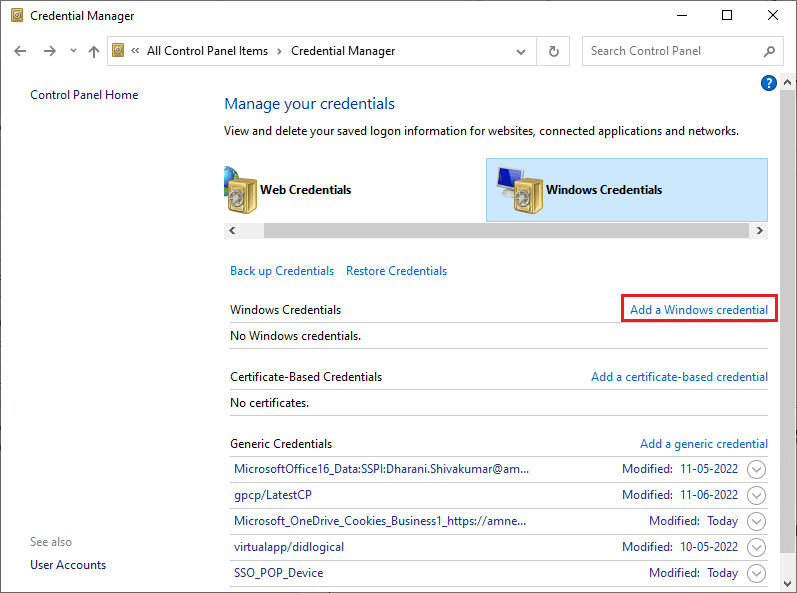Viewport: 797px width, 593px height.
Task: Minimize the Credential Manager window
Action: (682, 15)
